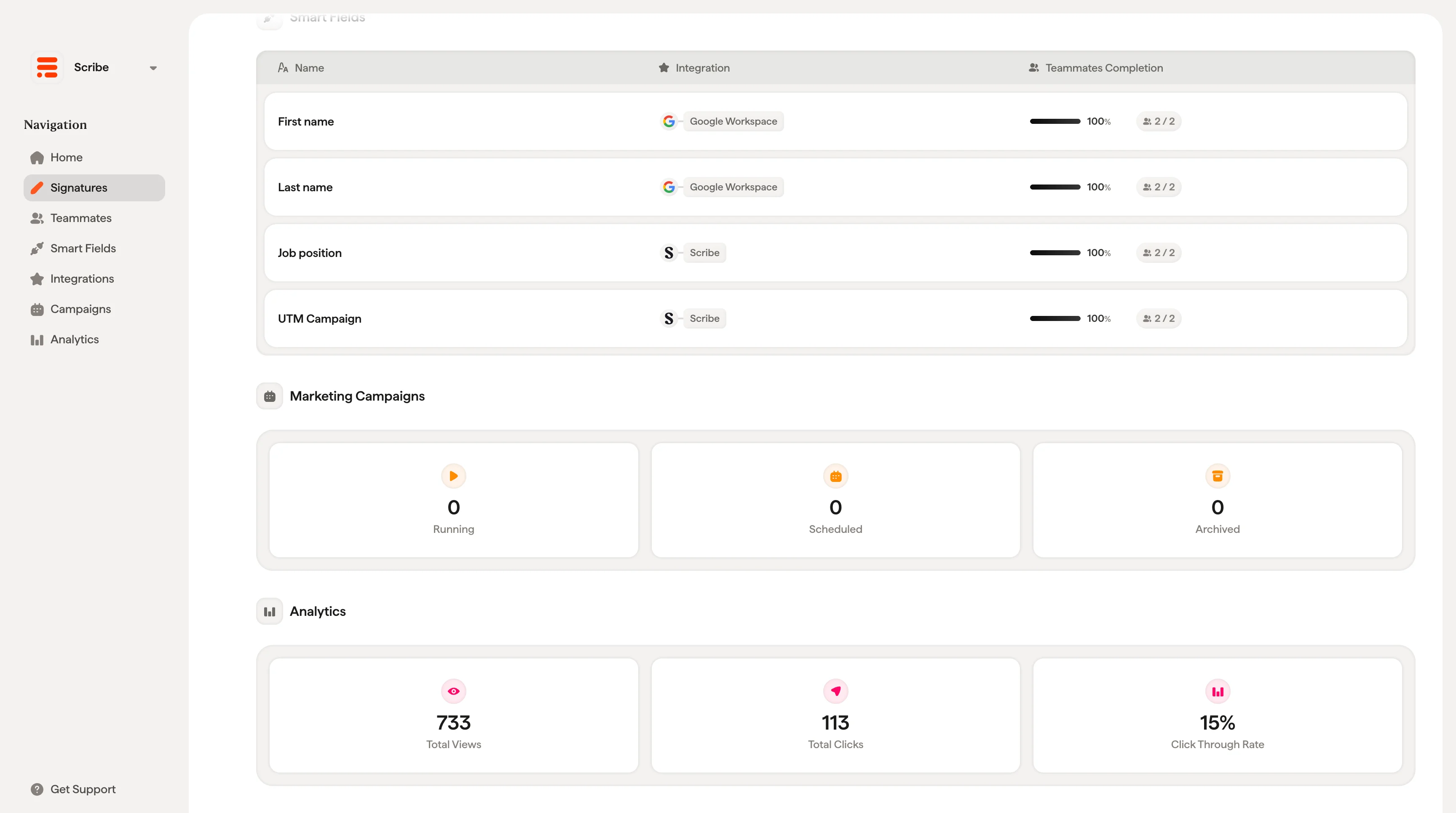Viewport: 1456px width, 813px height.
Task: Click the Last name completion progress bar
Action: coord(1055,187)
